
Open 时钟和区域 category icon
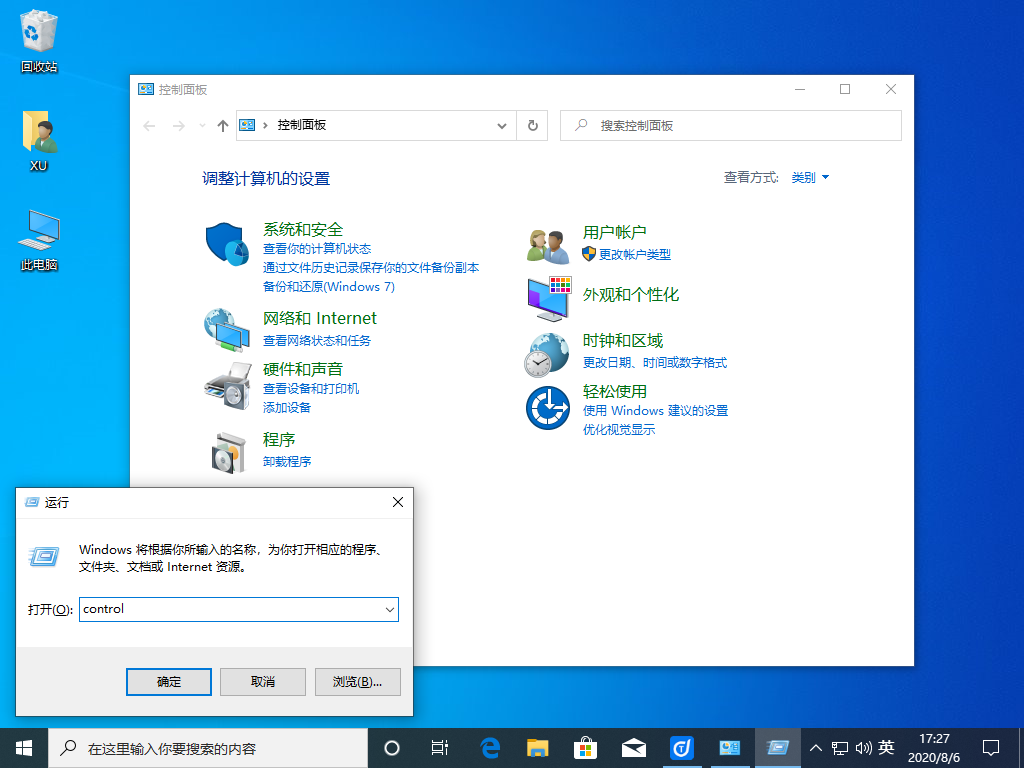click(x=547, y=354)
